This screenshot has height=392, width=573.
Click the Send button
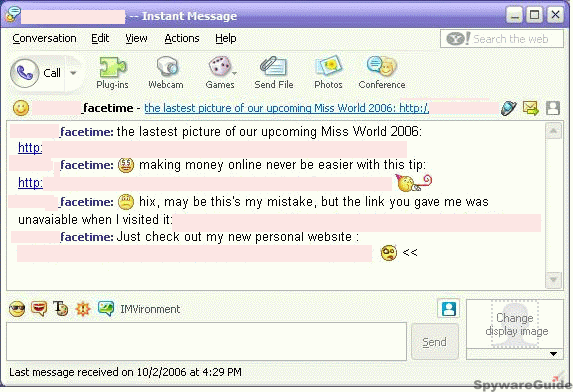(435, 342)
